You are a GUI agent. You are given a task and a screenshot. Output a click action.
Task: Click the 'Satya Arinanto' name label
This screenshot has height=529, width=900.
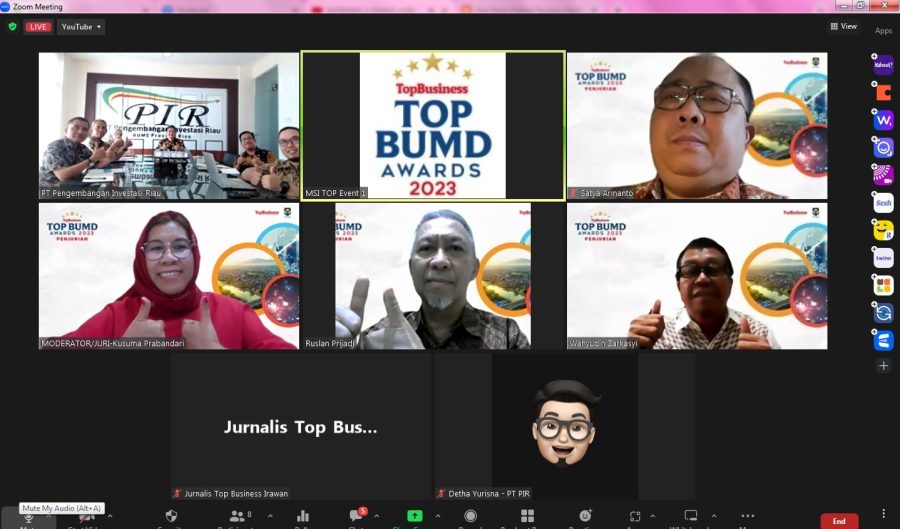click(x=607, y=193)
